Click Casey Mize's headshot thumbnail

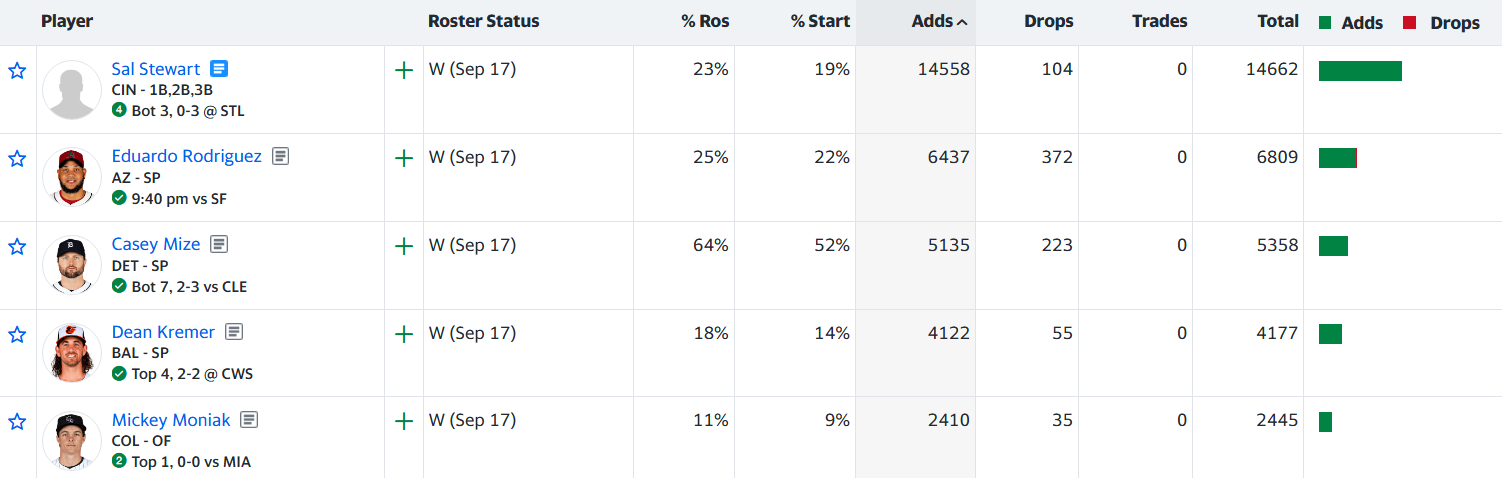(x=72, y=265)
